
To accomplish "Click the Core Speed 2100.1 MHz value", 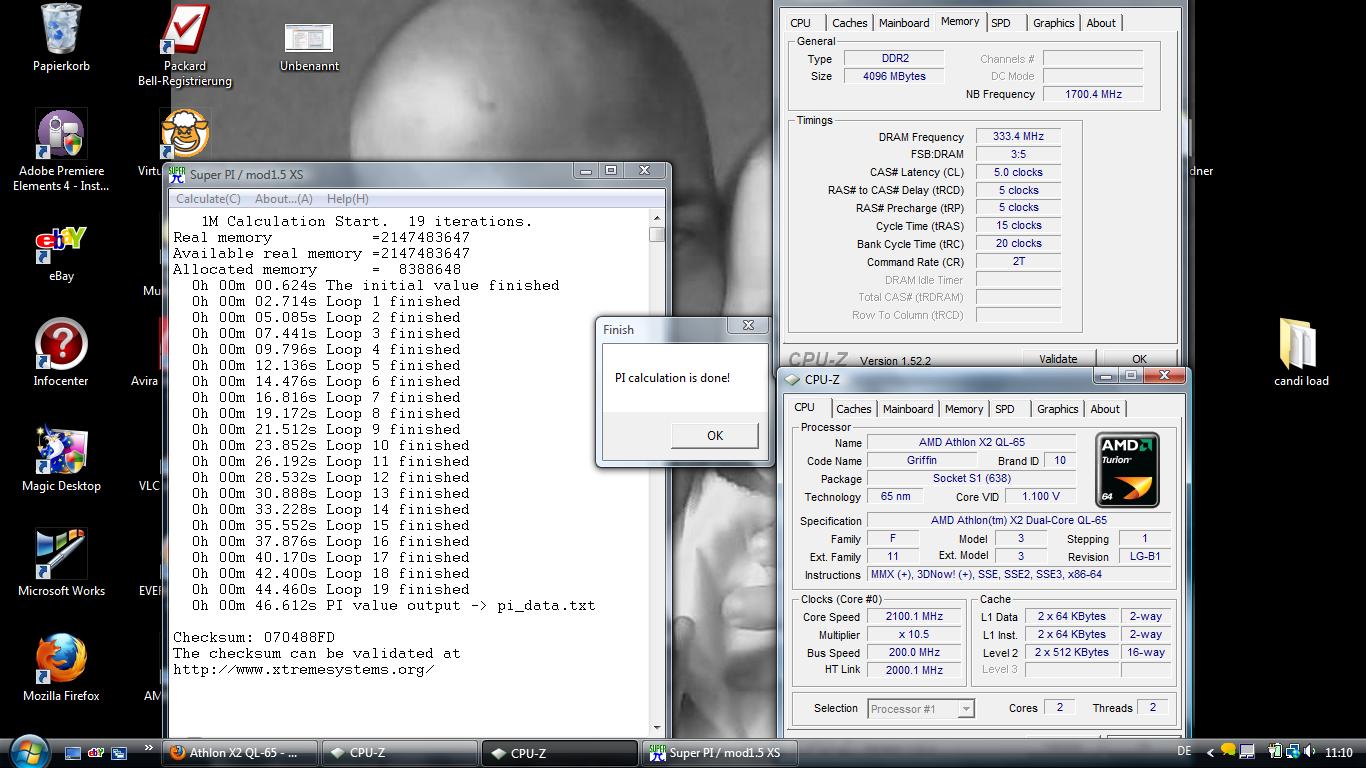I will [x=914, y=616].
